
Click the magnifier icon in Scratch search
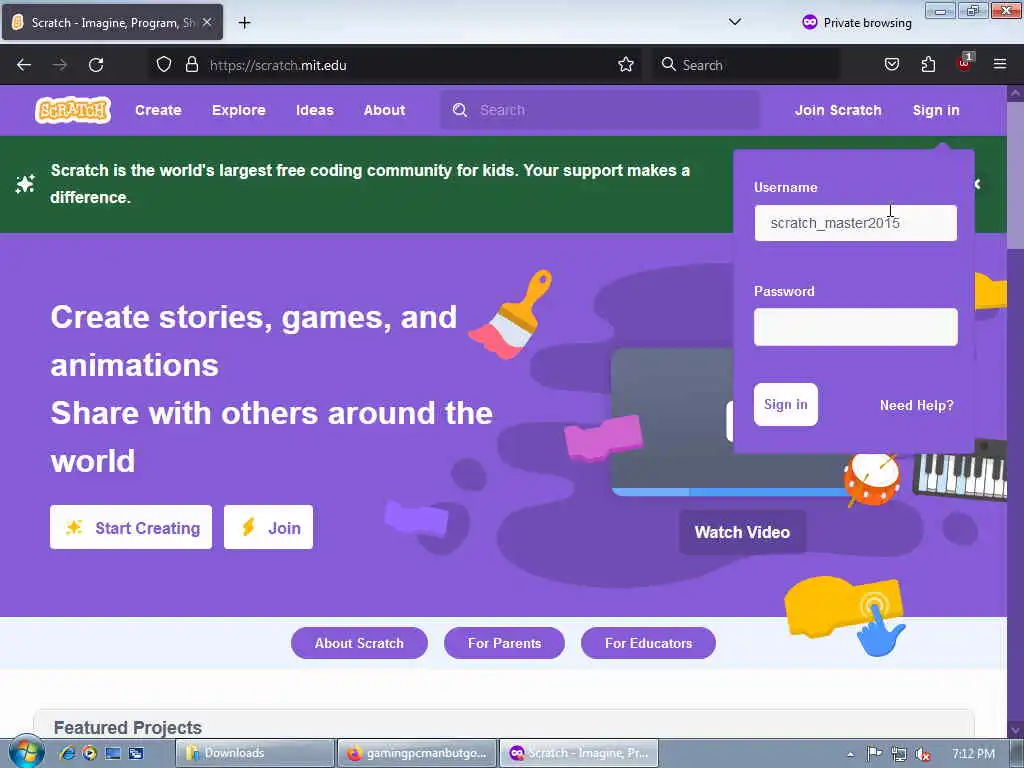click(460, 110)
